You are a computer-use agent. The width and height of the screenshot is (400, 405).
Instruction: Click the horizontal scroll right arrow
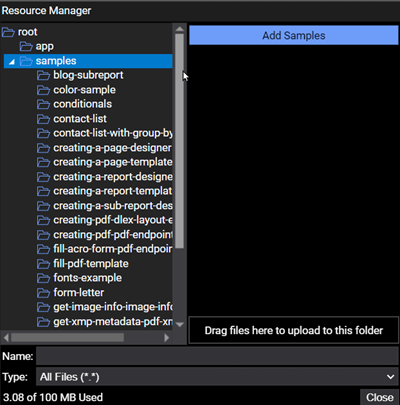(167, 338)
